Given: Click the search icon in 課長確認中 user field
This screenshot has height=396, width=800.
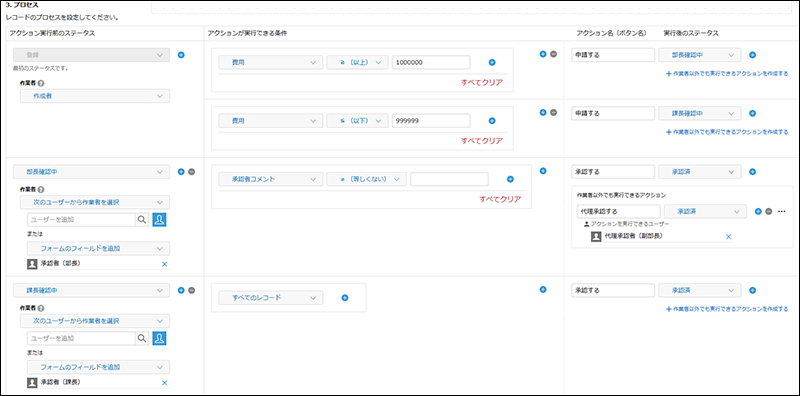Looking at the screenshot, I should pos(141,338).
